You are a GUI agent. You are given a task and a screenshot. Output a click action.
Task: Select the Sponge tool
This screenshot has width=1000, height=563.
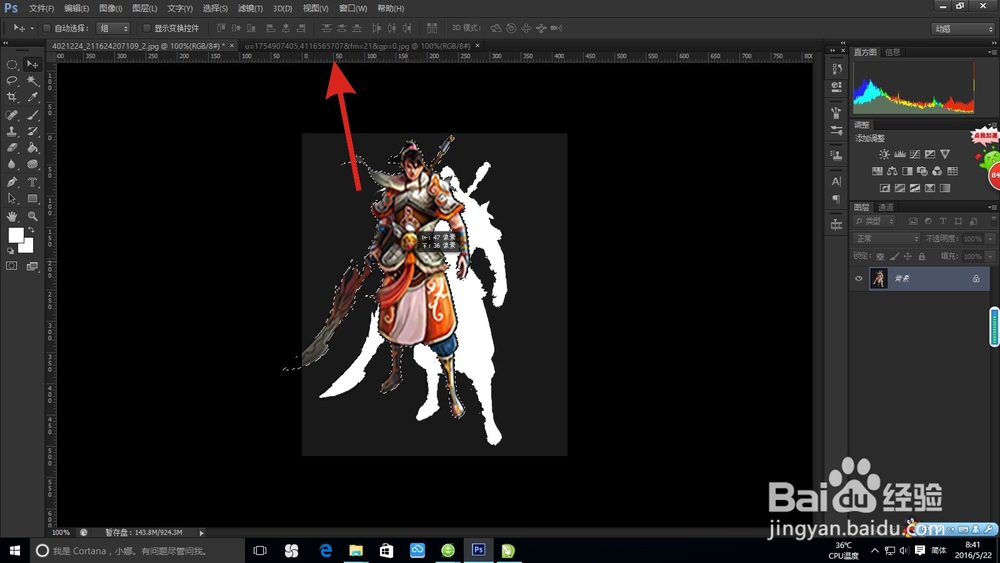tap(32, 164)
